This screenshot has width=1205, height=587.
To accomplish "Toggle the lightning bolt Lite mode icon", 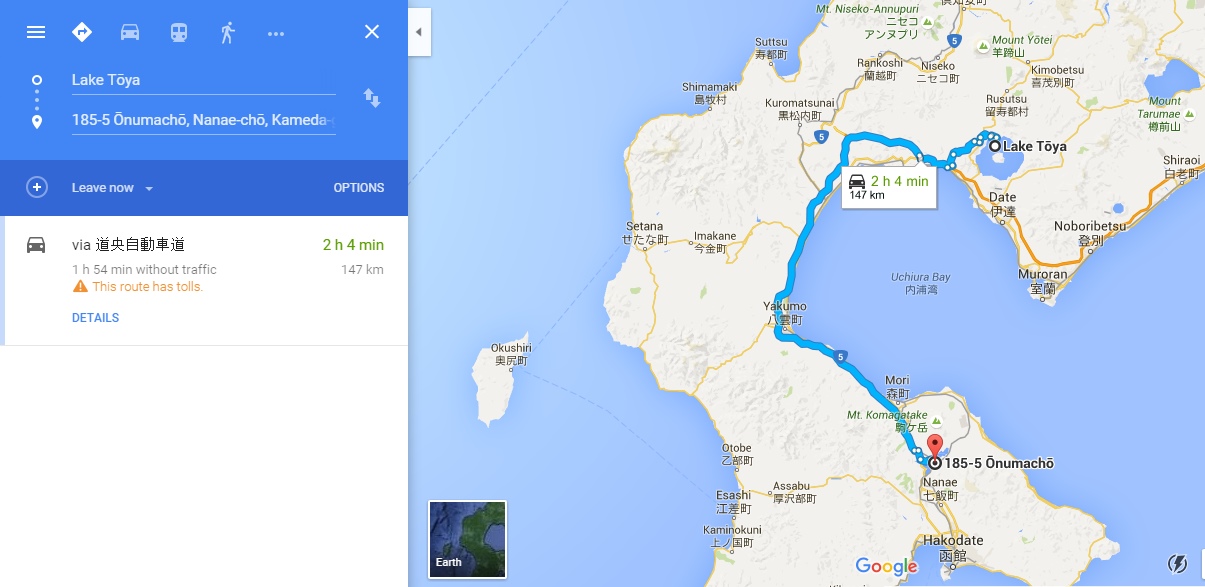I will click(1178, 563).
